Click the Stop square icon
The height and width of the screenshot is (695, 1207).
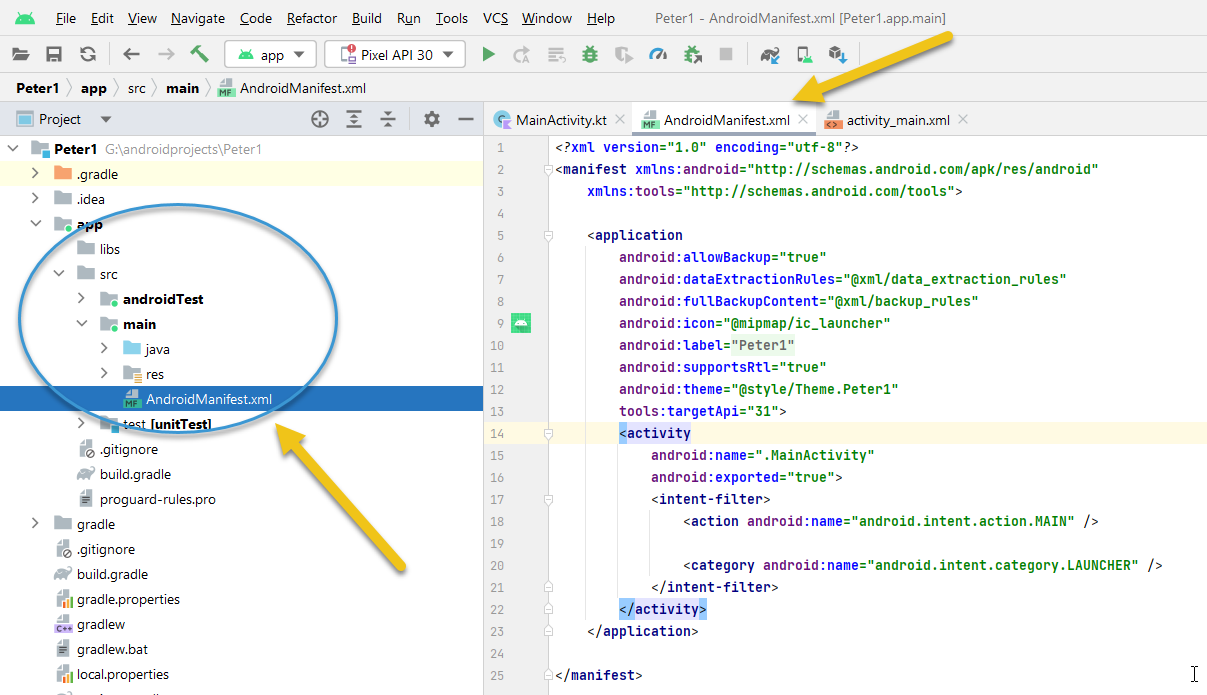tap(726, 55)
